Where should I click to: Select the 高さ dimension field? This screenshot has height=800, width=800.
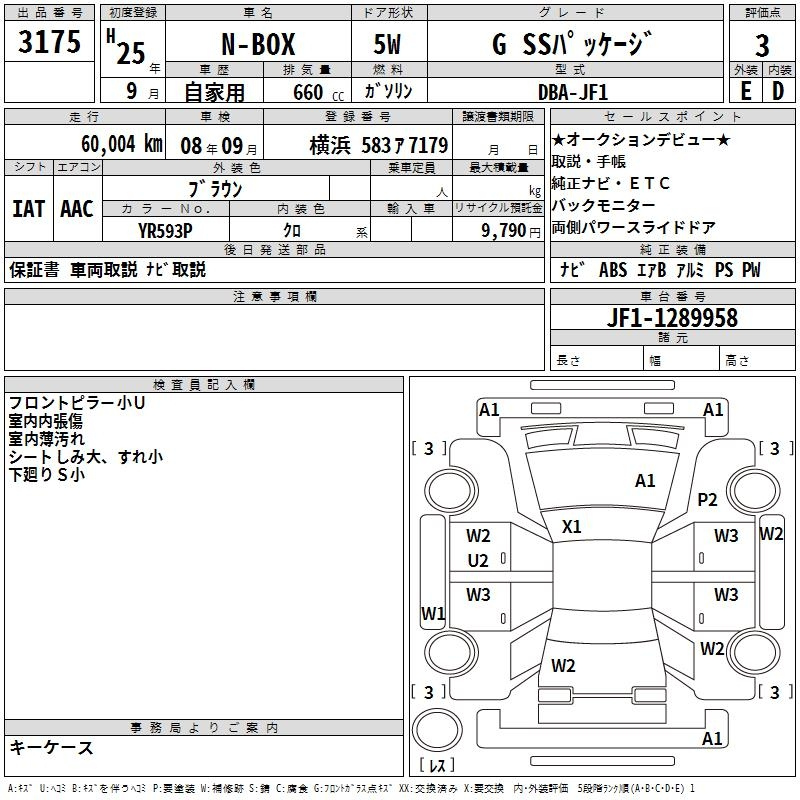[758, 359]
